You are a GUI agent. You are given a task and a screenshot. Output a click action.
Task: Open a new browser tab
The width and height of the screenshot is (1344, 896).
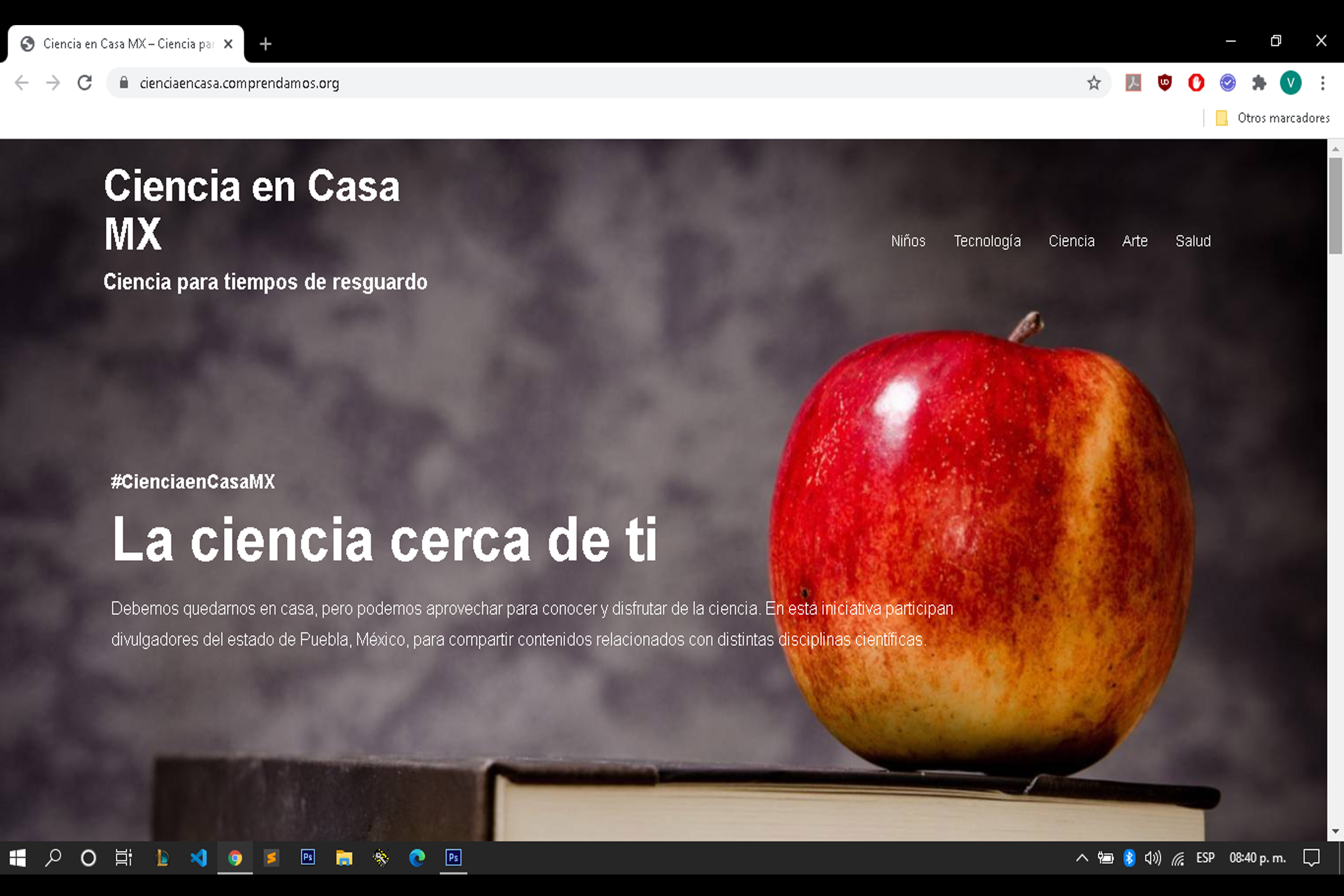point(265,44)
